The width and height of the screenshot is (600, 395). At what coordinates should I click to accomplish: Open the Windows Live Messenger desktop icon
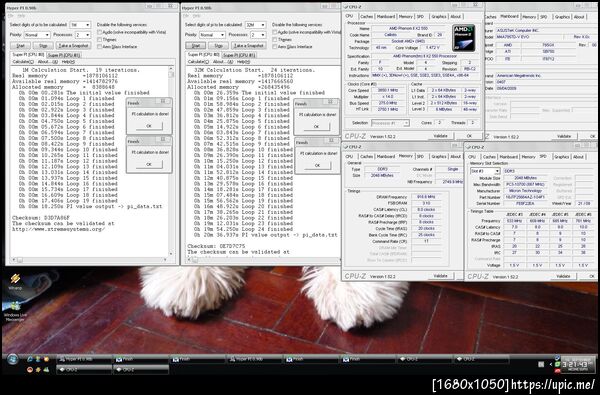15,311
